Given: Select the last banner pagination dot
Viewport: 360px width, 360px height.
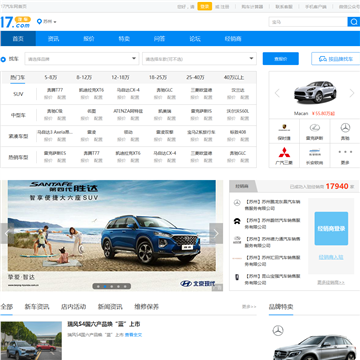Looking at the screenshot, I should tap(125, 286).
